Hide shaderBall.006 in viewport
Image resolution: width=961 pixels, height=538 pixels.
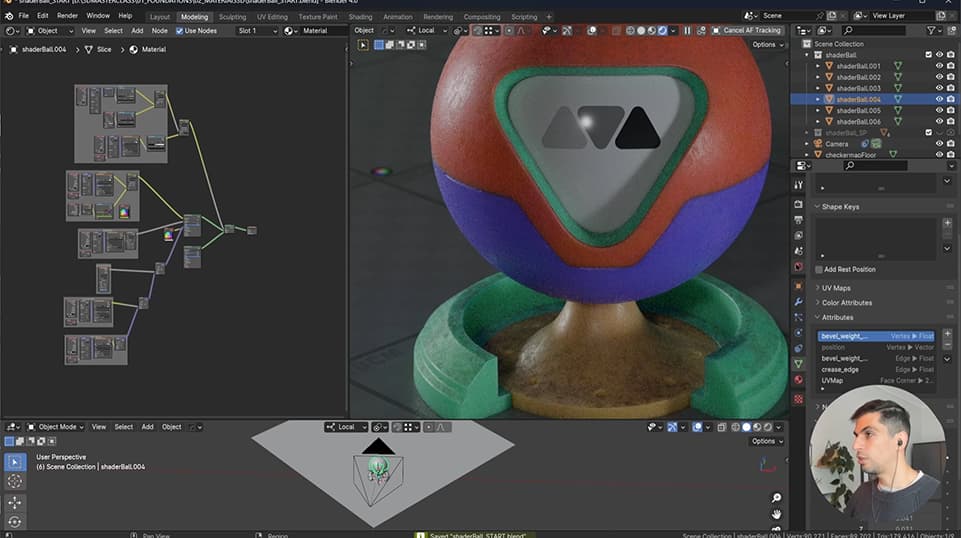[939, 122]
